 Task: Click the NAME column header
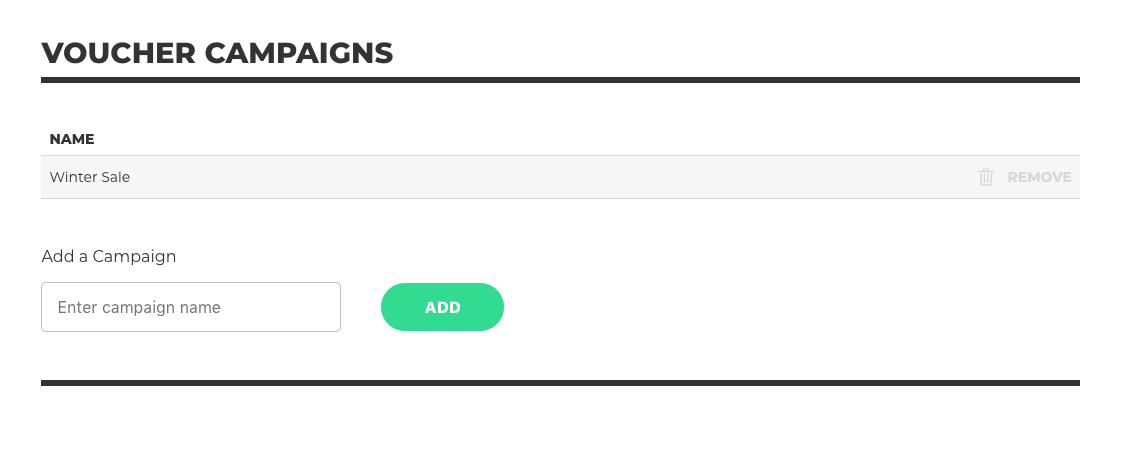click(71, 139)
